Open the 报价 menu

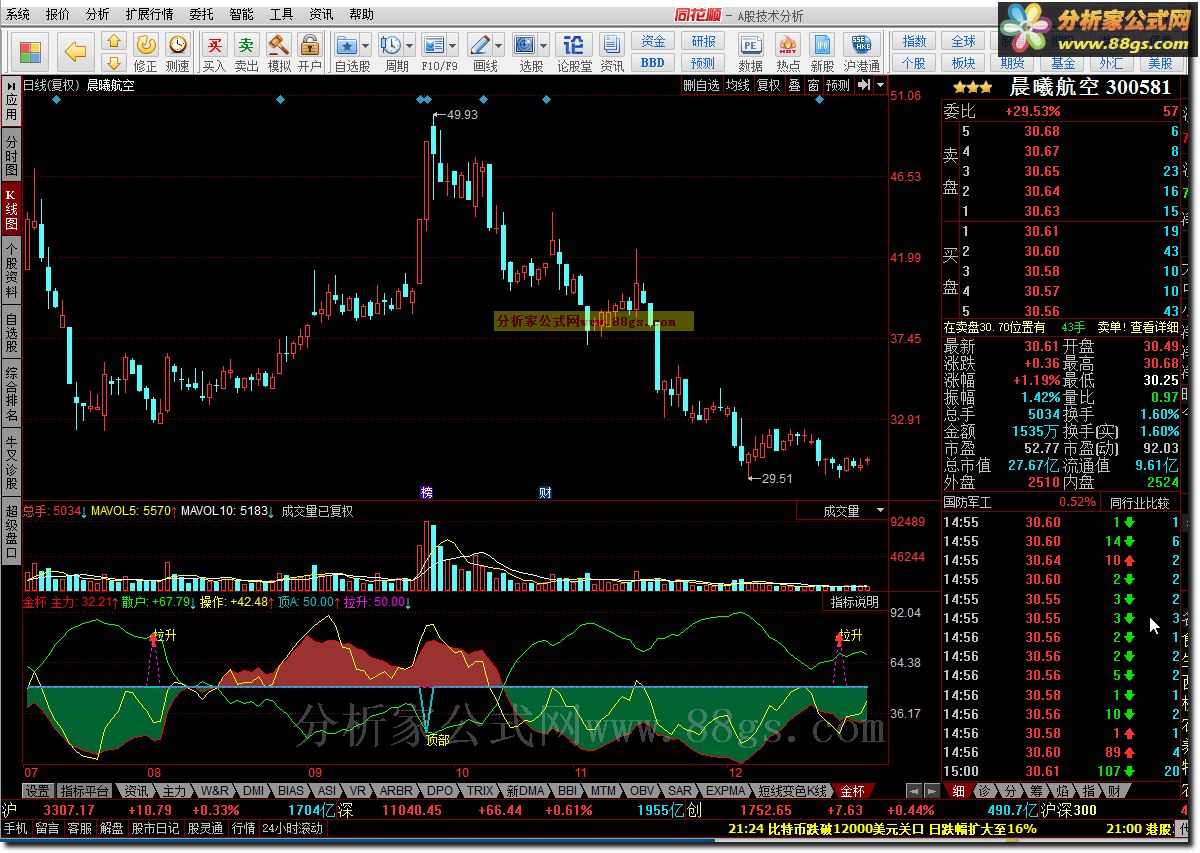[x=58, y=14]
